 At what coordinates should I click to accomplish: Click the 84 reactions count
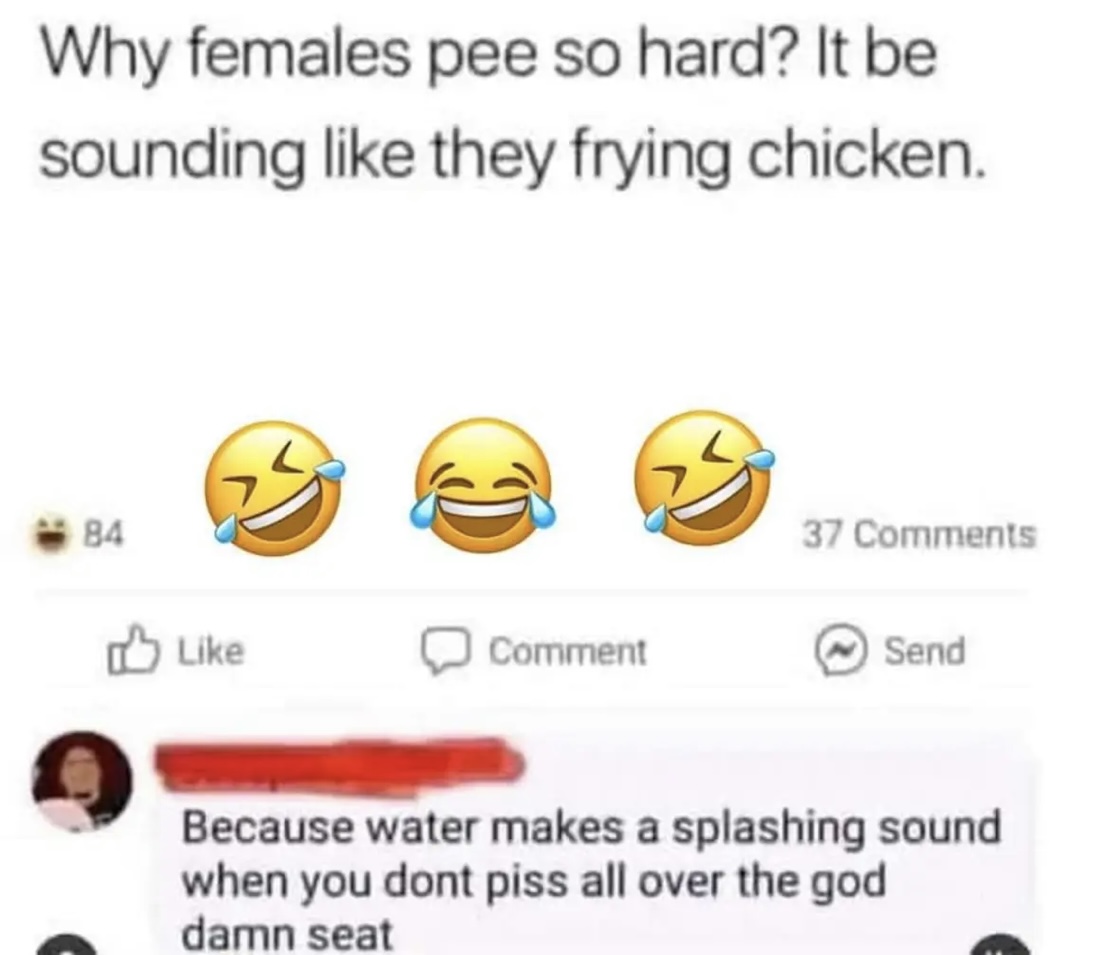105,533
